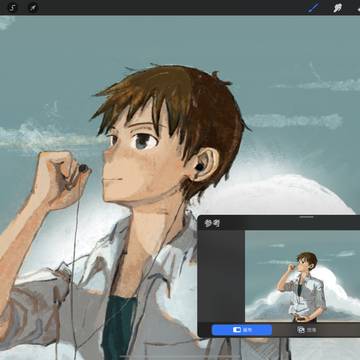Screen dimensions: 360x360
Task: Click the 参考 reference panel title
Action: coord(212,224)
